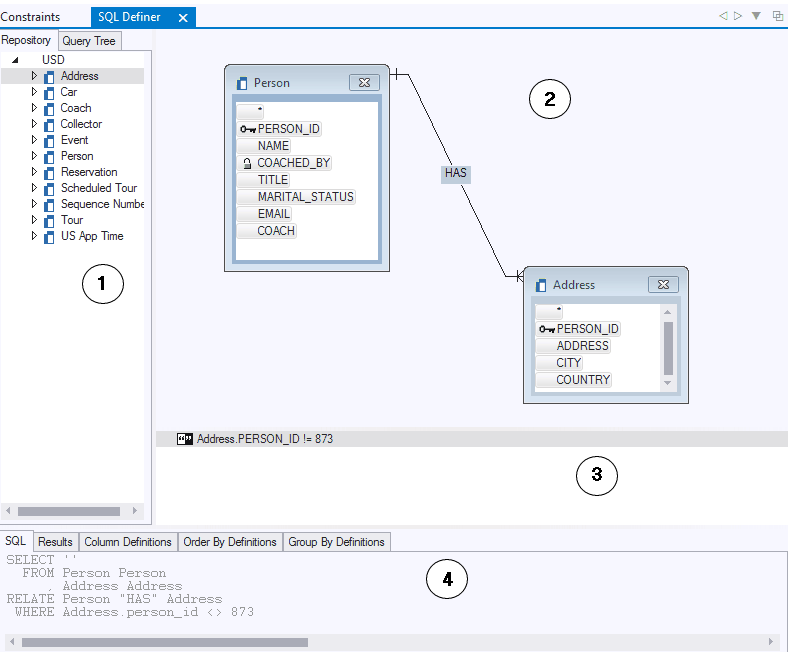This screenshot has width=794, height=652.
Task: Click the Address table vertical scrollbar
Action: [x=668, y=348]
